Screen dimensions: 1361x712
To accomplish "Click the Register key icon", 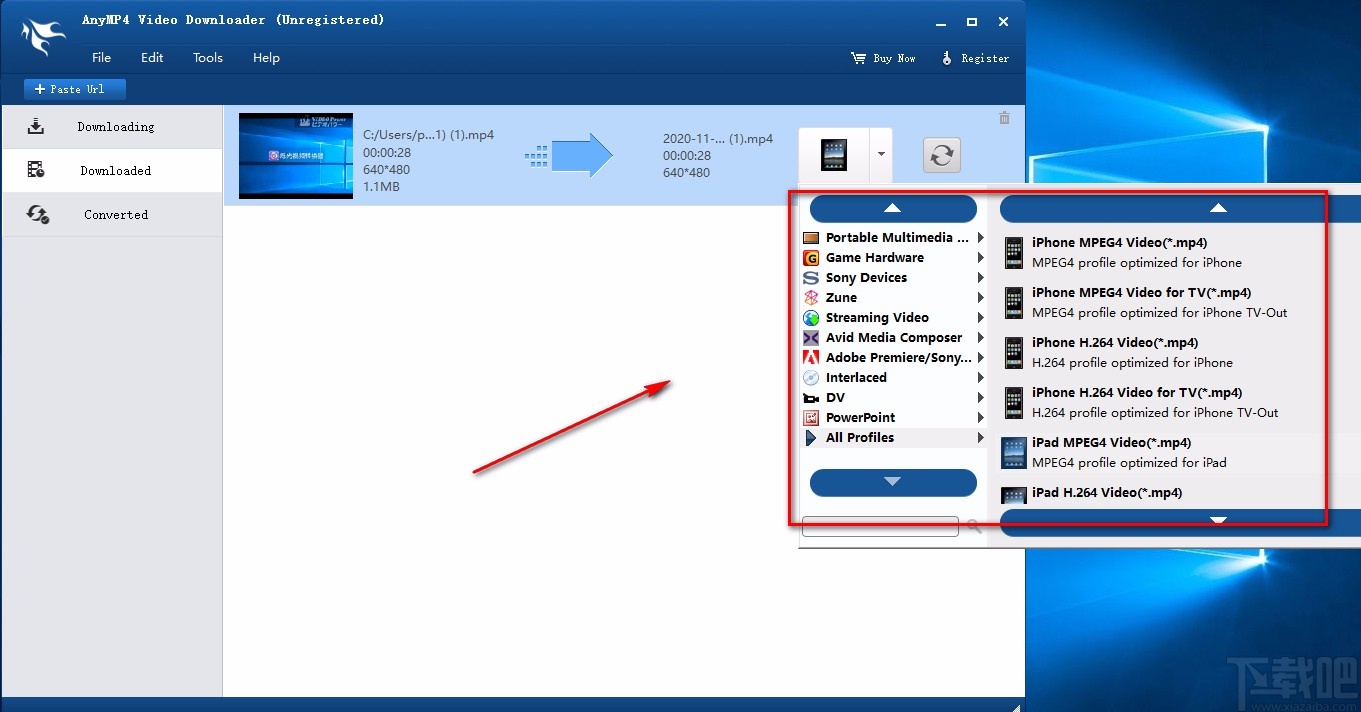I will [946, 58].
